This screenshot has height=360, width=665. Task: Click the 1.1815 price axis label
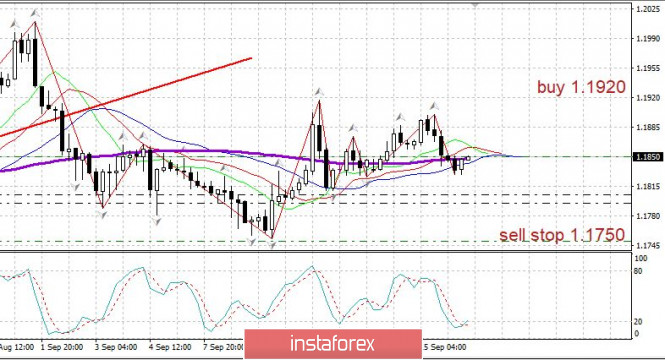coord(648,187)
